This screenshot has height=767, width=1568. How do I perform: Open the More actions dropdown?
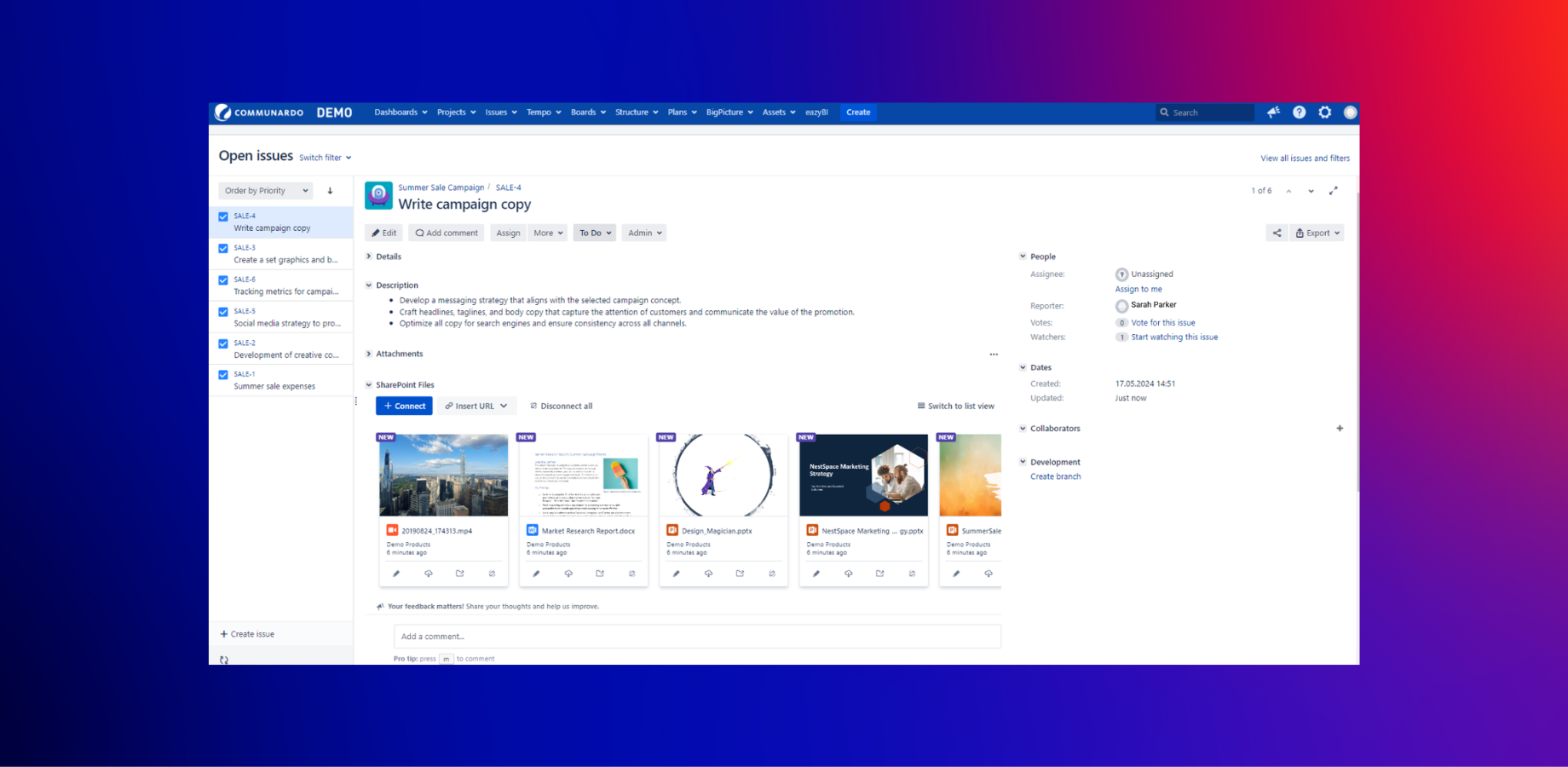point(548,233)
